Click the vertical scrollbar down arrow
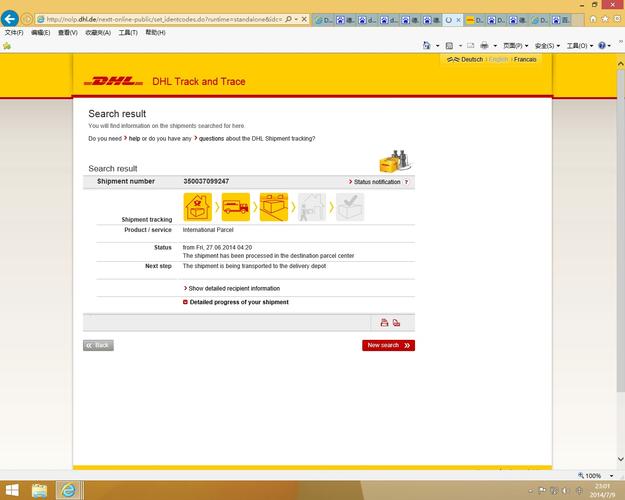Screen dimensions: 625x500 click(621, 459)
